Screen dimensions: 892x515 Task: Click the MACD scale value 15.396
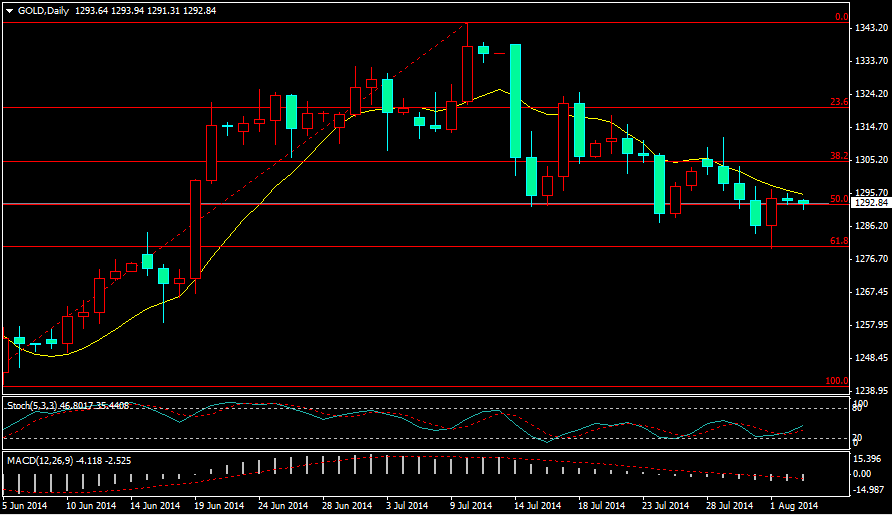click(x=868, y=459)
